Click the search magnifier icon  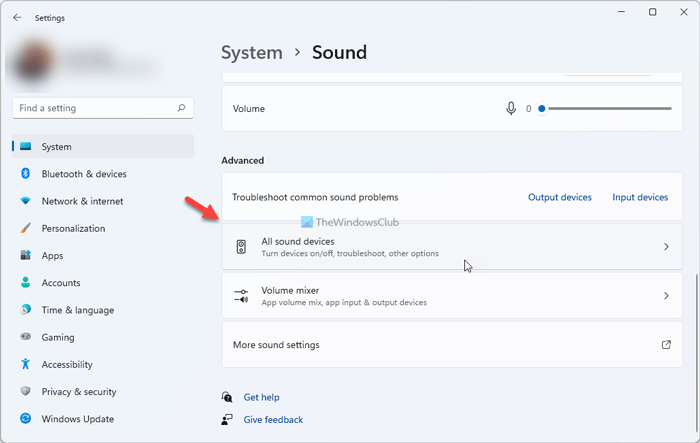(x=181, y=108)
